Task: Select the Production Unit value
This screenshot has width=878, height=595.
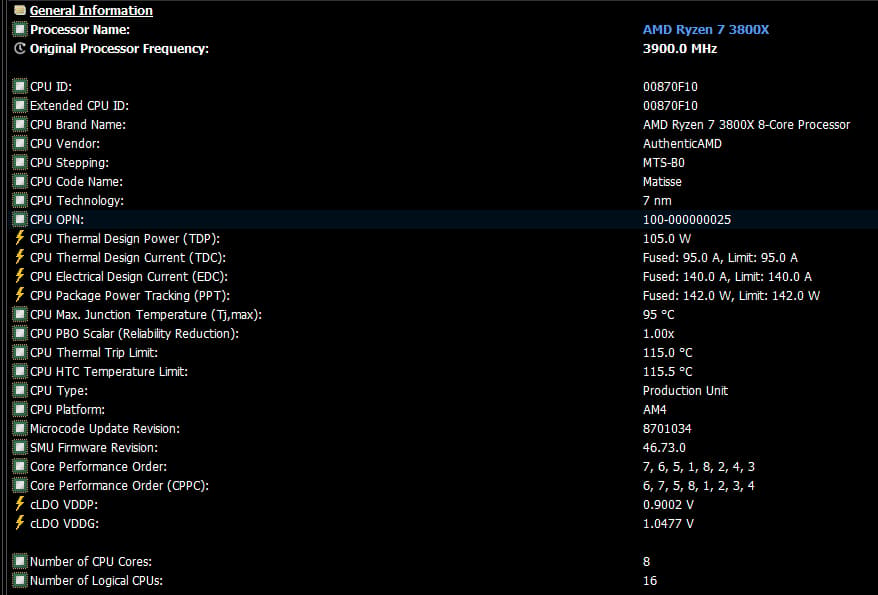Action: click(x=685, y=391)
